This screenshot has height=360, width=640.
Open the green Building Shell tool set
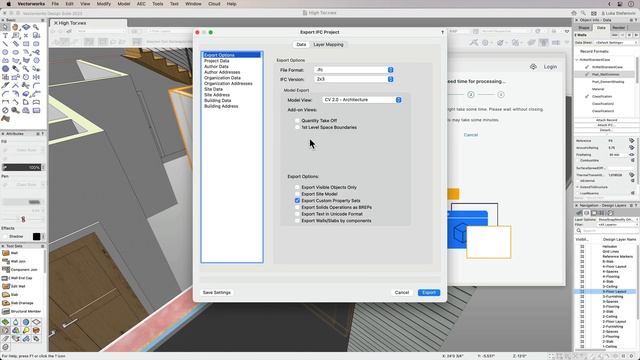(5, 322)
